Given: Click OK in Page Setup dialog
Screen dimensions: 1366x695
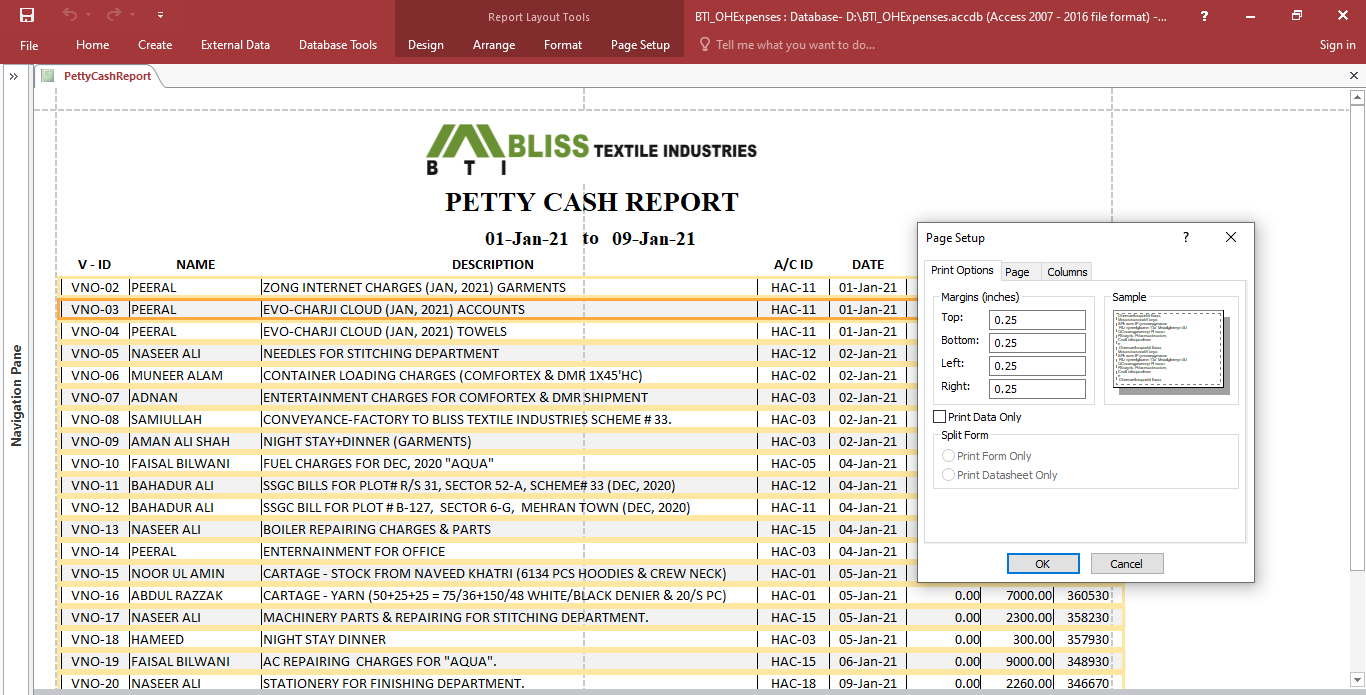Looking at the screenshot, I should [x=1043, y=564].
